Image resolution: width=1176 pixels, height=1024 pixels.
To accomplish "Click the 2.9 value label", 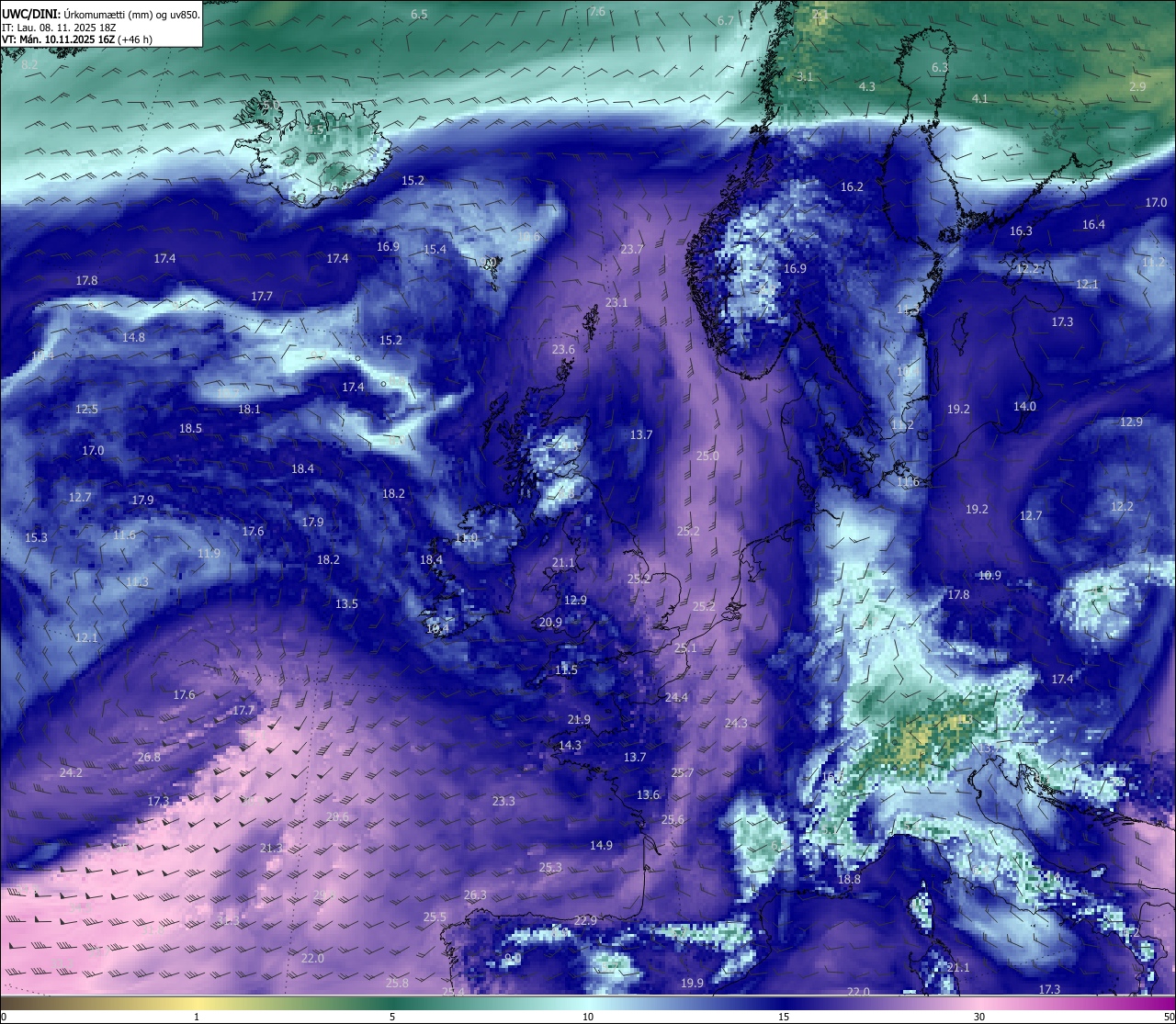I will [x=1138, y=86].
